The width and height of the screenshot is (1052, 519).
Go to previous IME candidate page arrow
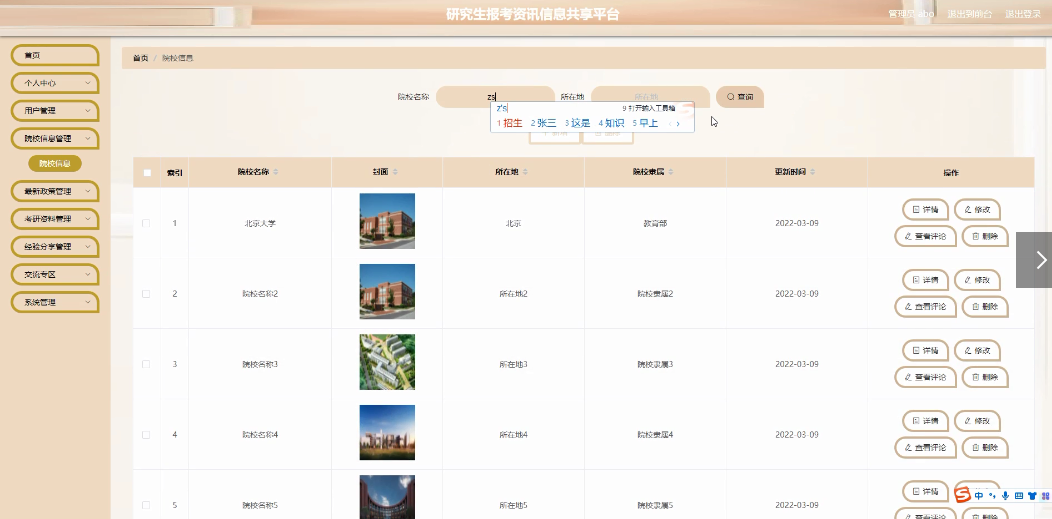670,123
